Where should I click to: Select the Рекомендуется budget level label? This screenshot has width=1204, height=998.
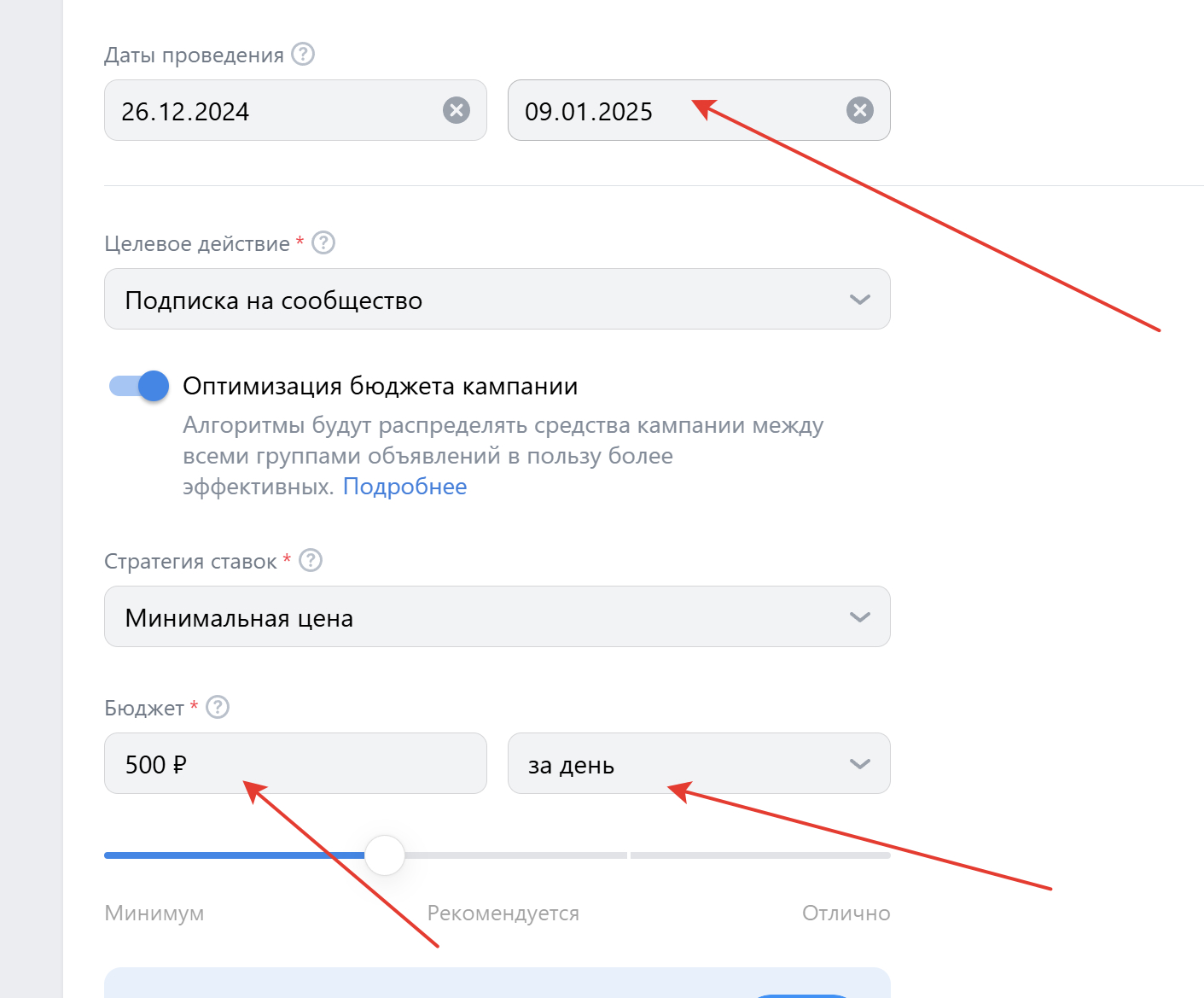coord(503,913)
